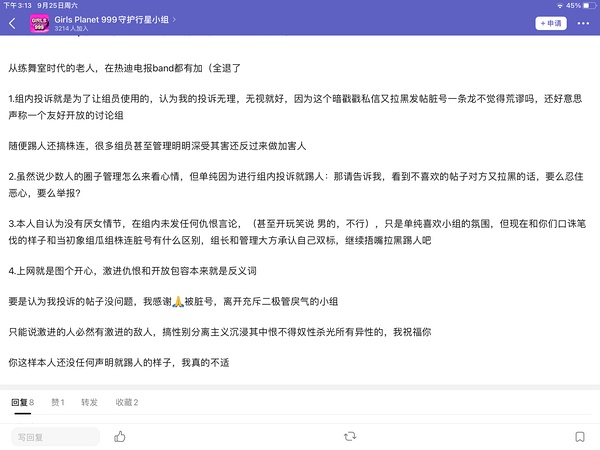This screenshot has height=450, width=600.
Task: Switch to the 转发 tab
Action: (89, 402)
